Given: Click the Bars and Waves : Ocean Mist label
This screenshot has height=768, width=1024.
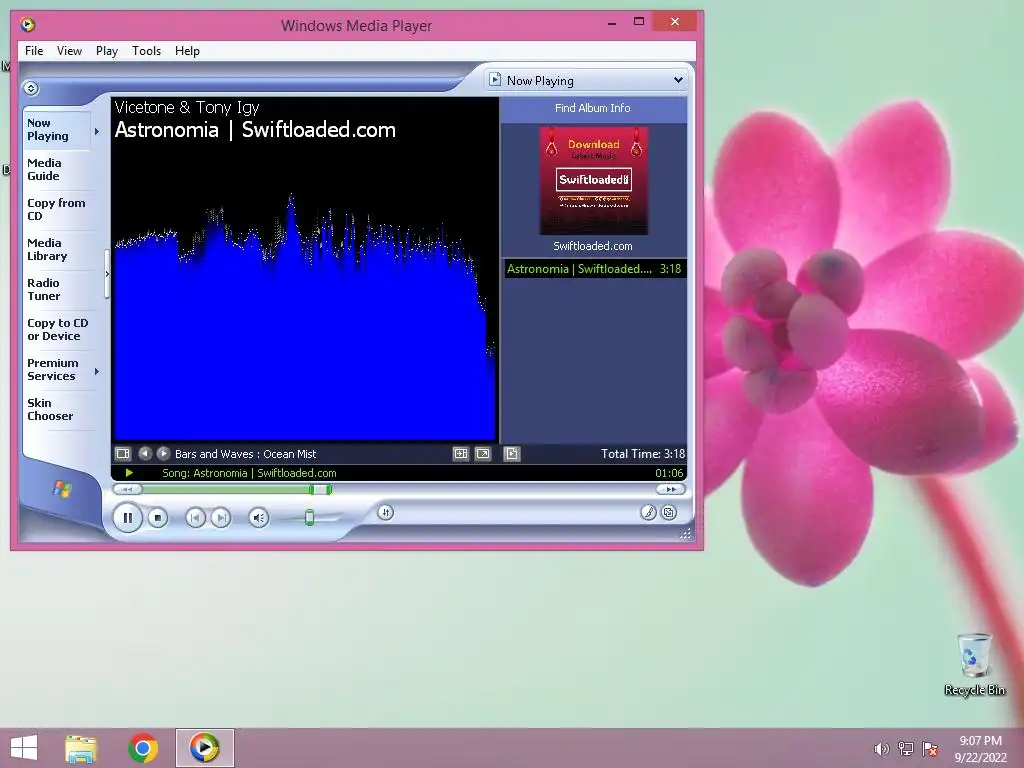Looking at the screenshot, I should point(246,453).
